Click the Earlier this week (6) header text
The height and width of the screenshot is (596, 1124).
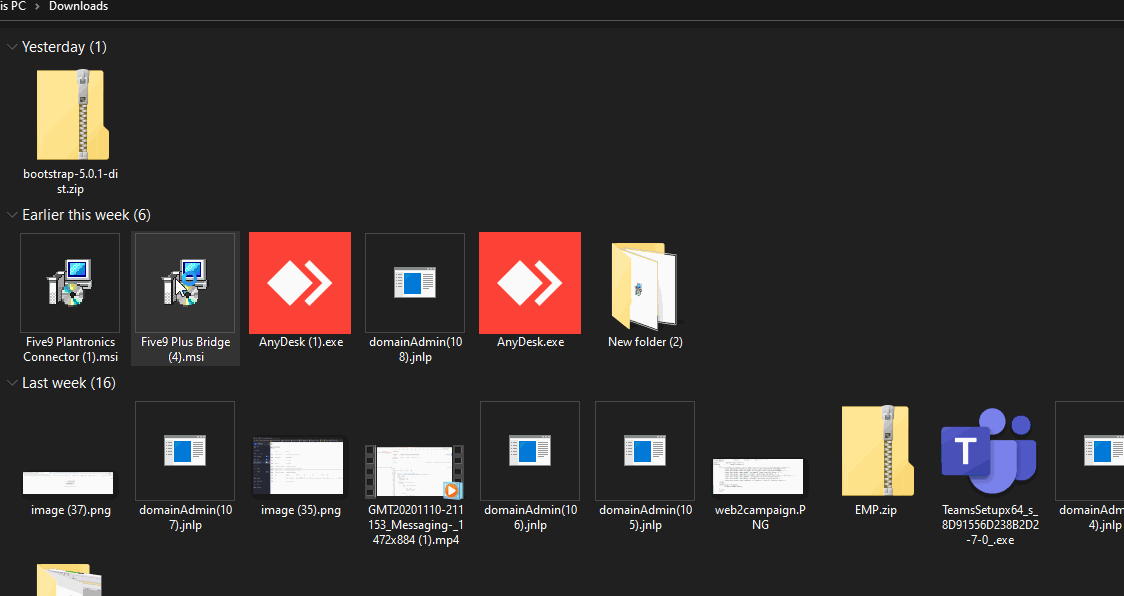(86, 215)
